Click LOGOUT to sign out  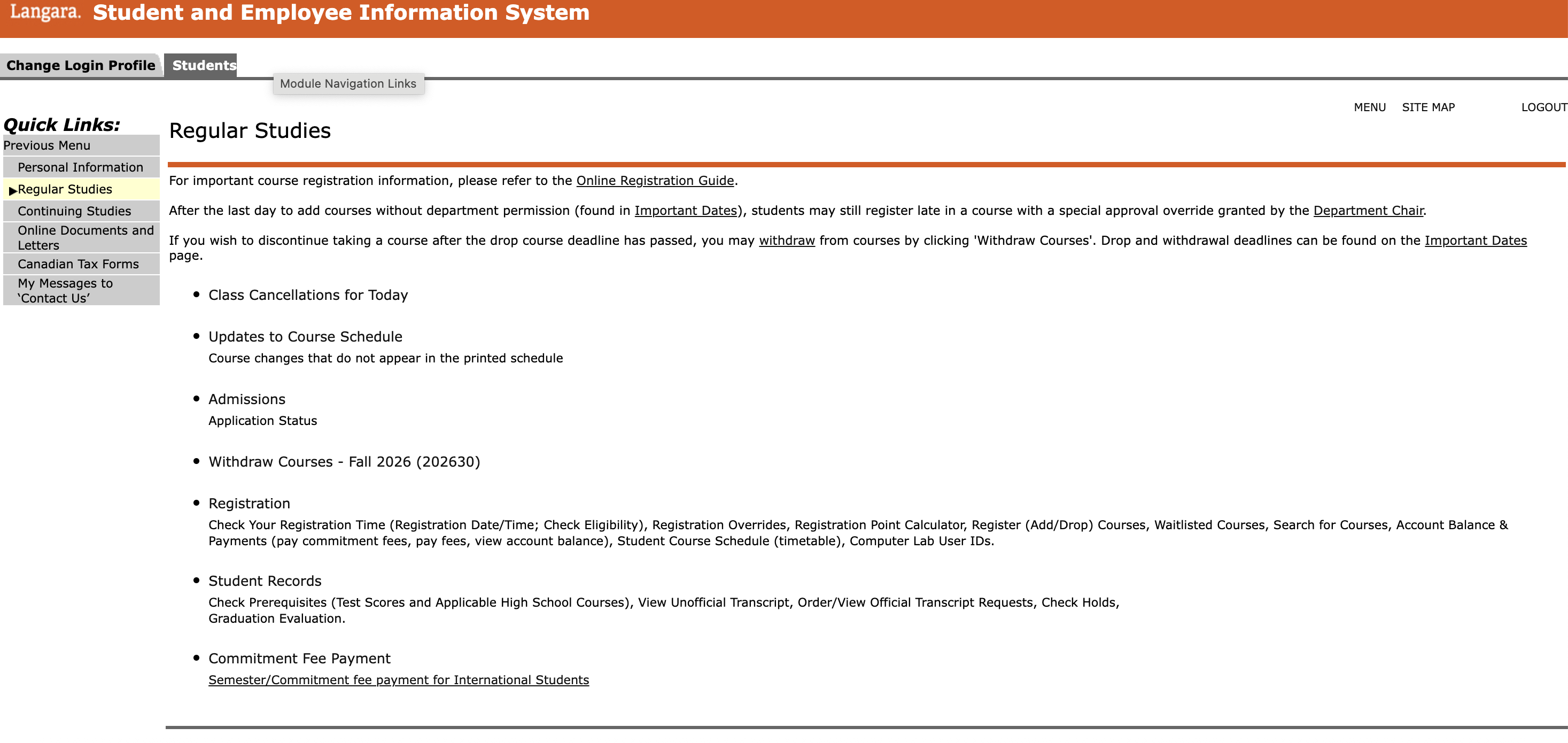[x=1543, y=107]
